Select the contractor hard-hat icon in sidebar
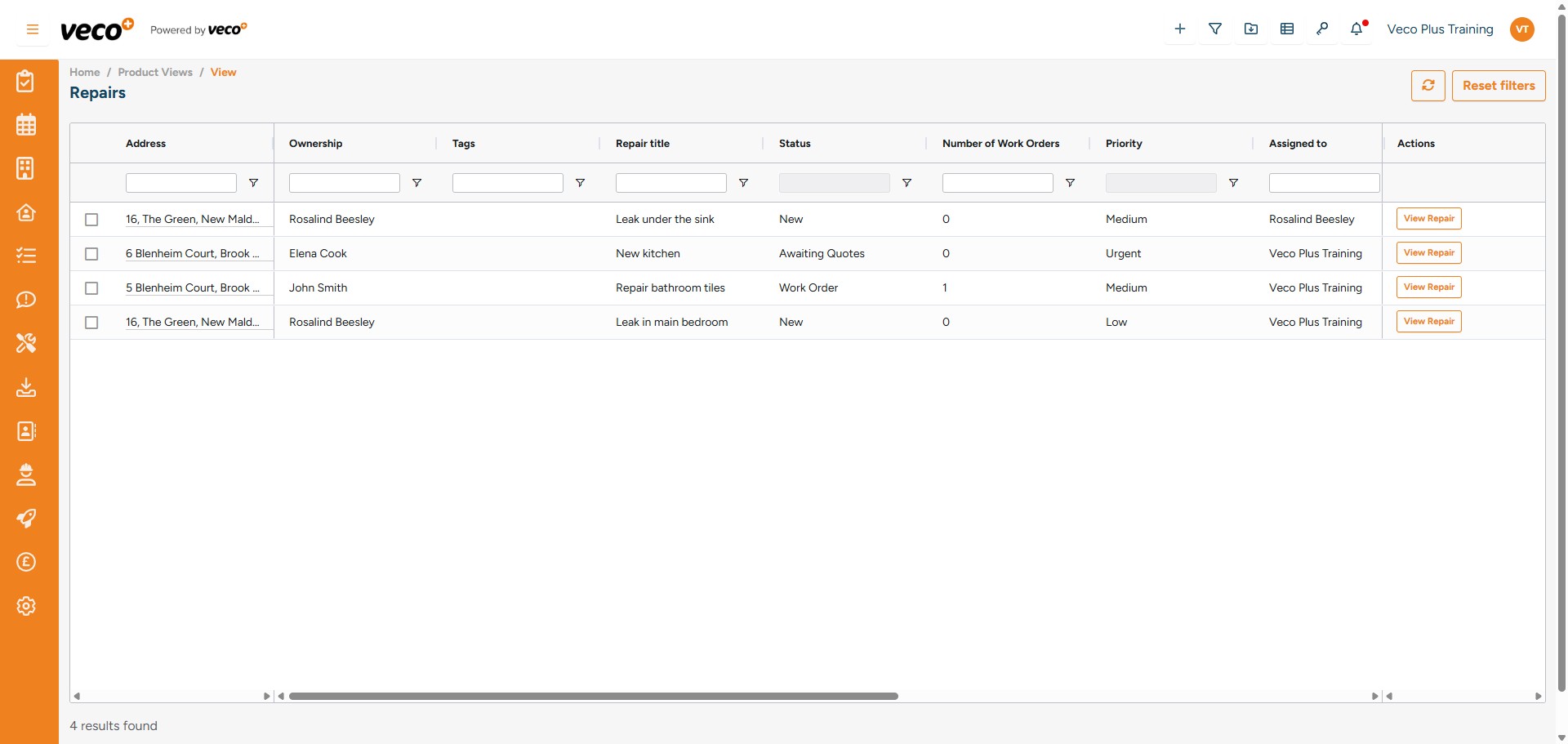Viewport: 1568px width, 744px height. tap(27, 474)
